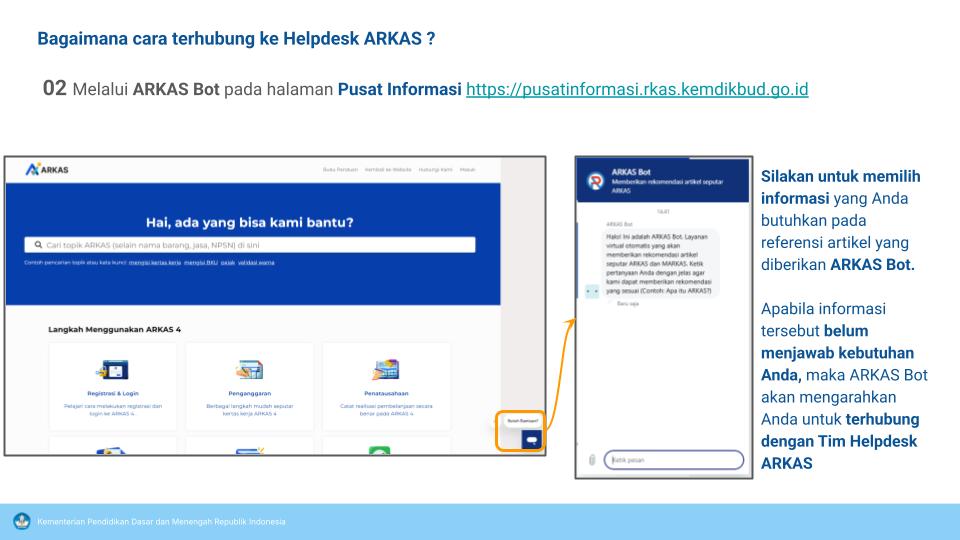
Task: Click the ARKAS Bot avatar in chat header
Action: point(595,181)
